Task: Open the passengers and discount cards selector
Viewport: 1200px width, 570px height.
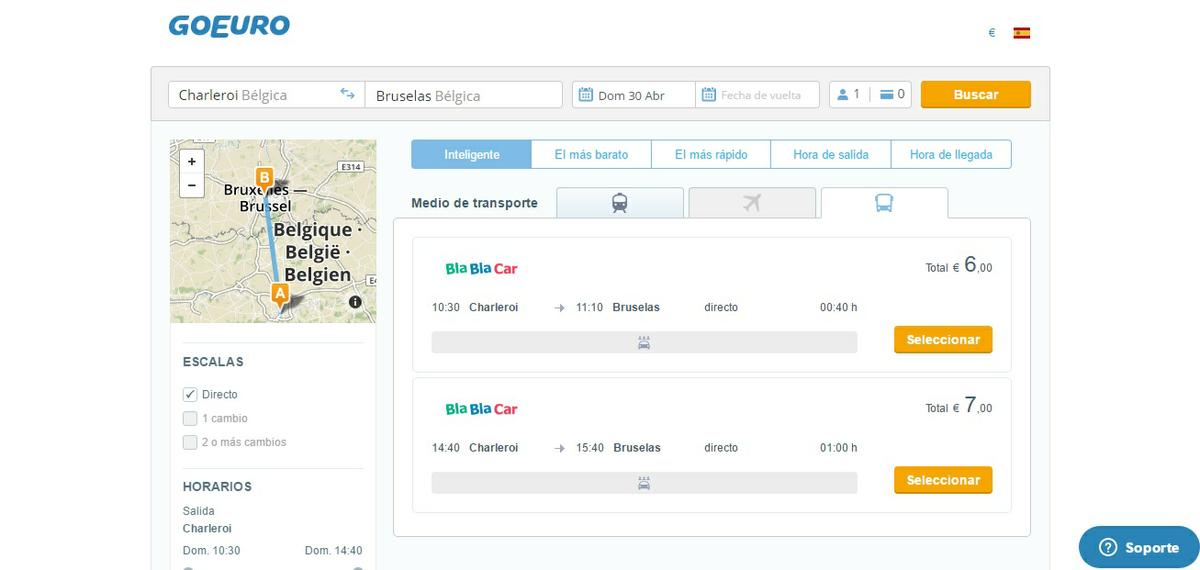Action: 870,95
